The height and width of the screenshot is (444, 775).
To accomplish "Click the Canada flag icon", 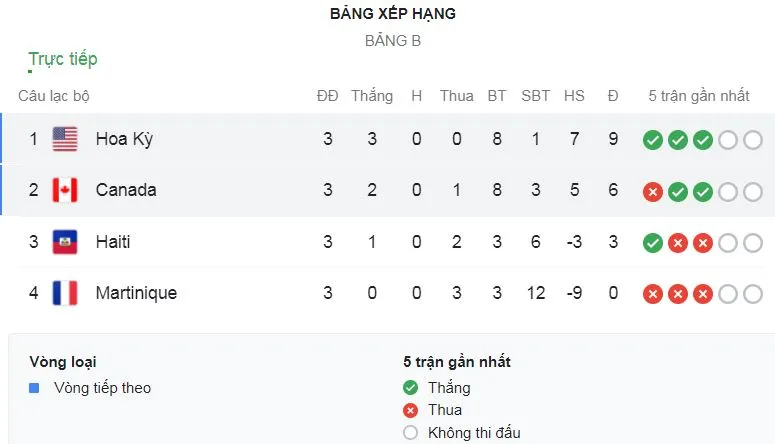I will 65,190.
